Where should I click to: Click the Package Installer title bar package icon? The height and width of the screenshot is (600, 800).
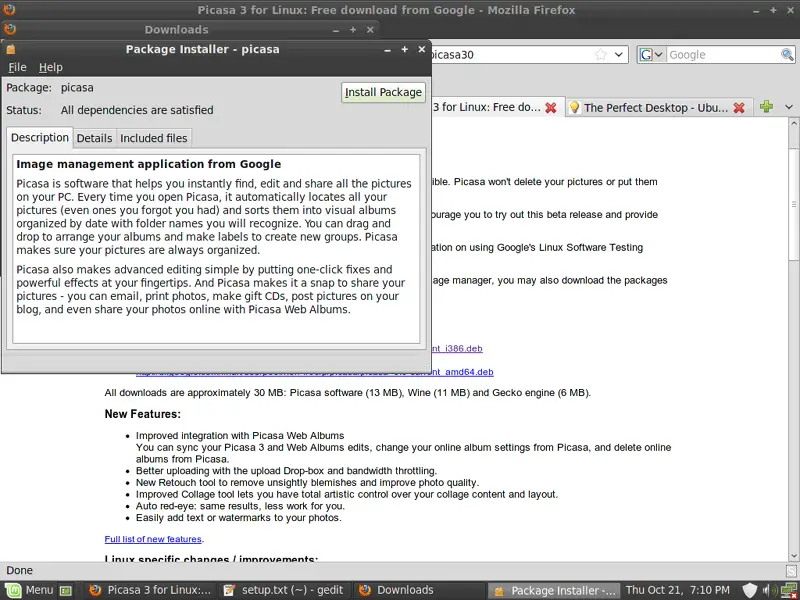11,49
